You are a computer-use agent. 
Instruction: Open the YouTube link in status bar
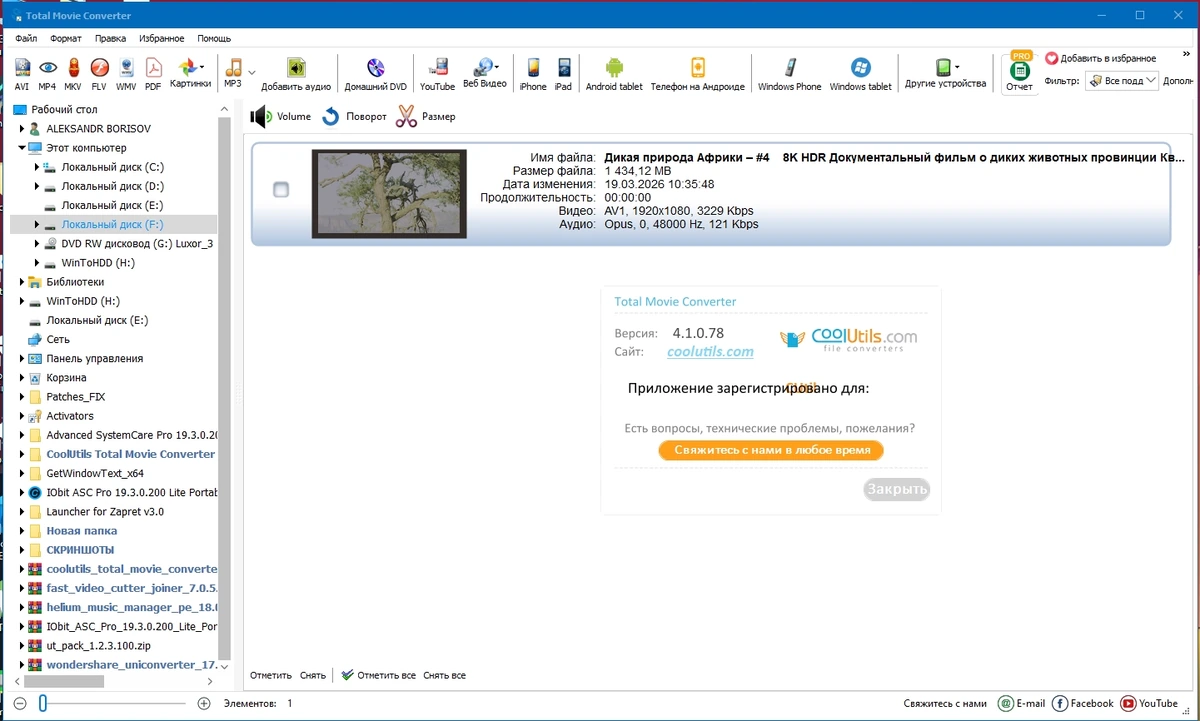click(x=1149, y=703)
